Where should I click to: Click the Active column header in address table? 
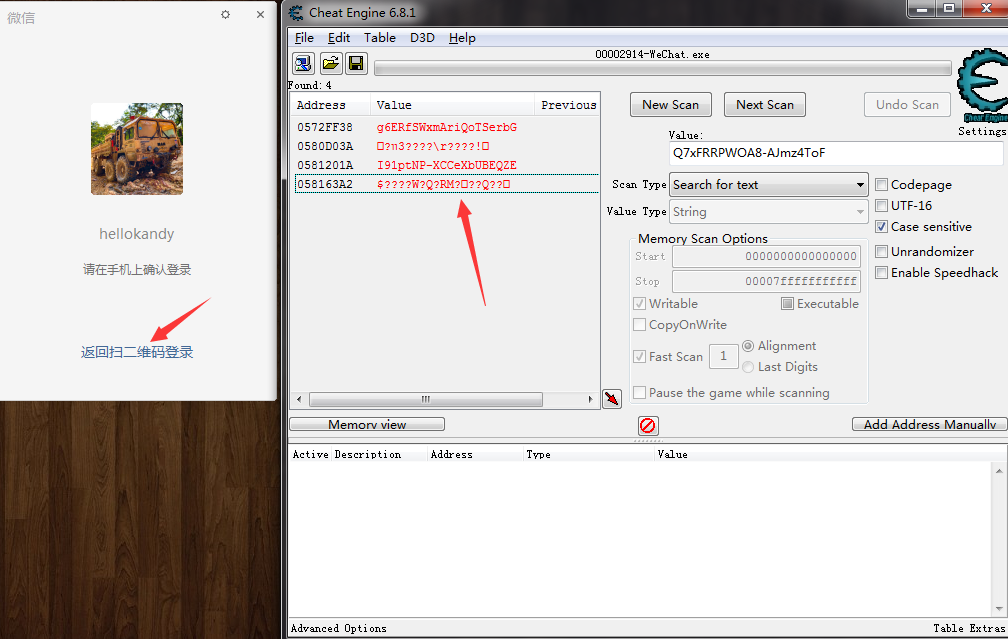(x=310, y=454)
